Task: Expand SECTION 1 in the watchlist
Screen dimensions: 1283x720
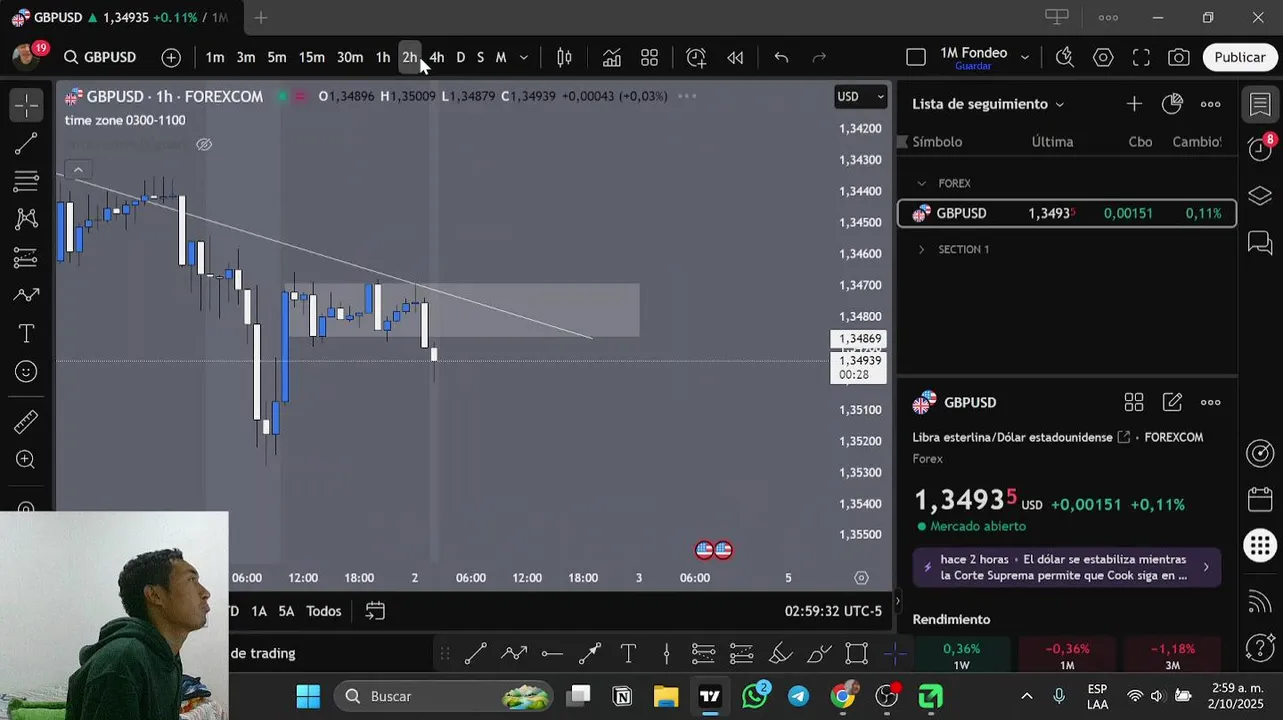Action: tap(922, 249)
